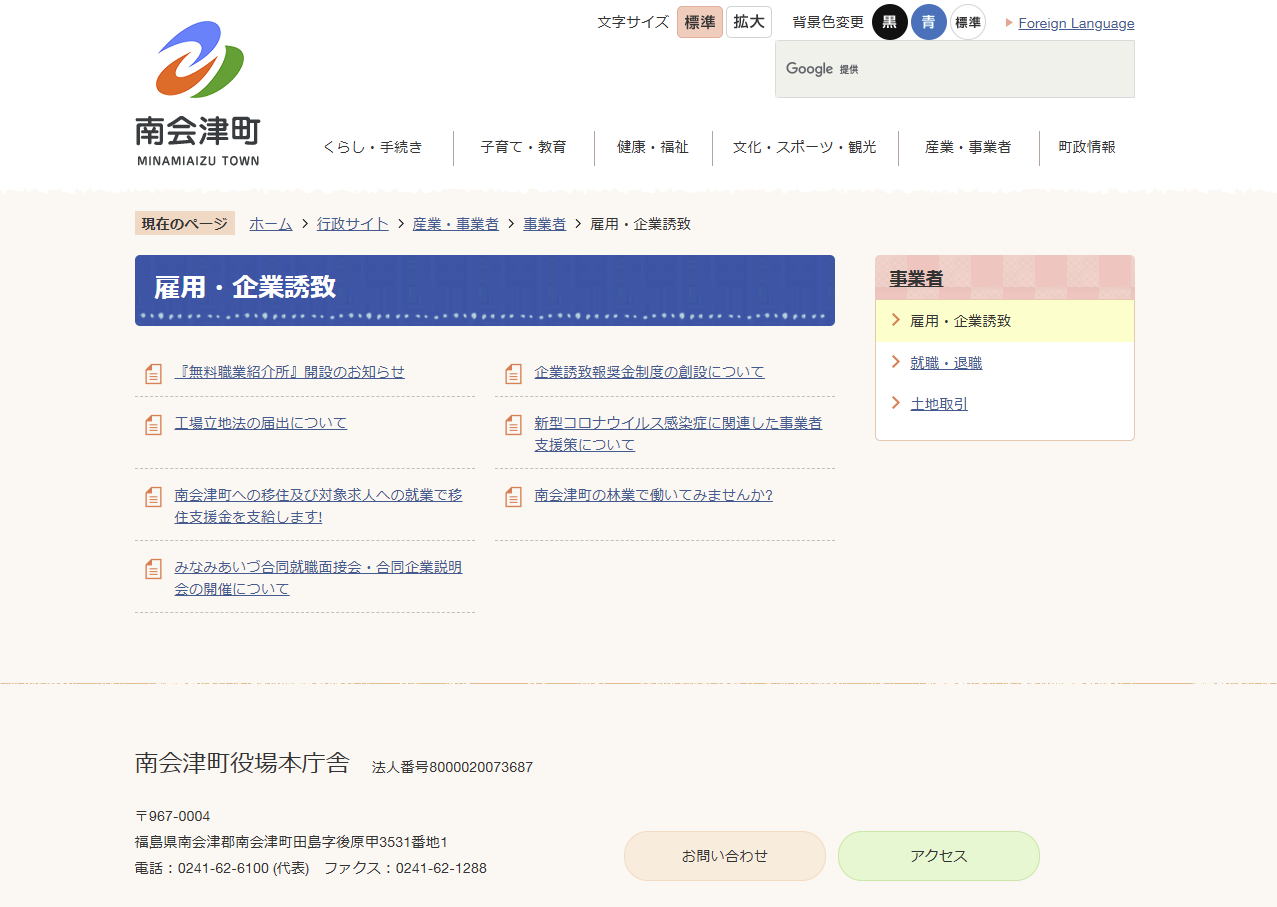Open 子育て・教育 menu
The image size is (1277, 907).
pyautogui.click(x=523, y=147)
